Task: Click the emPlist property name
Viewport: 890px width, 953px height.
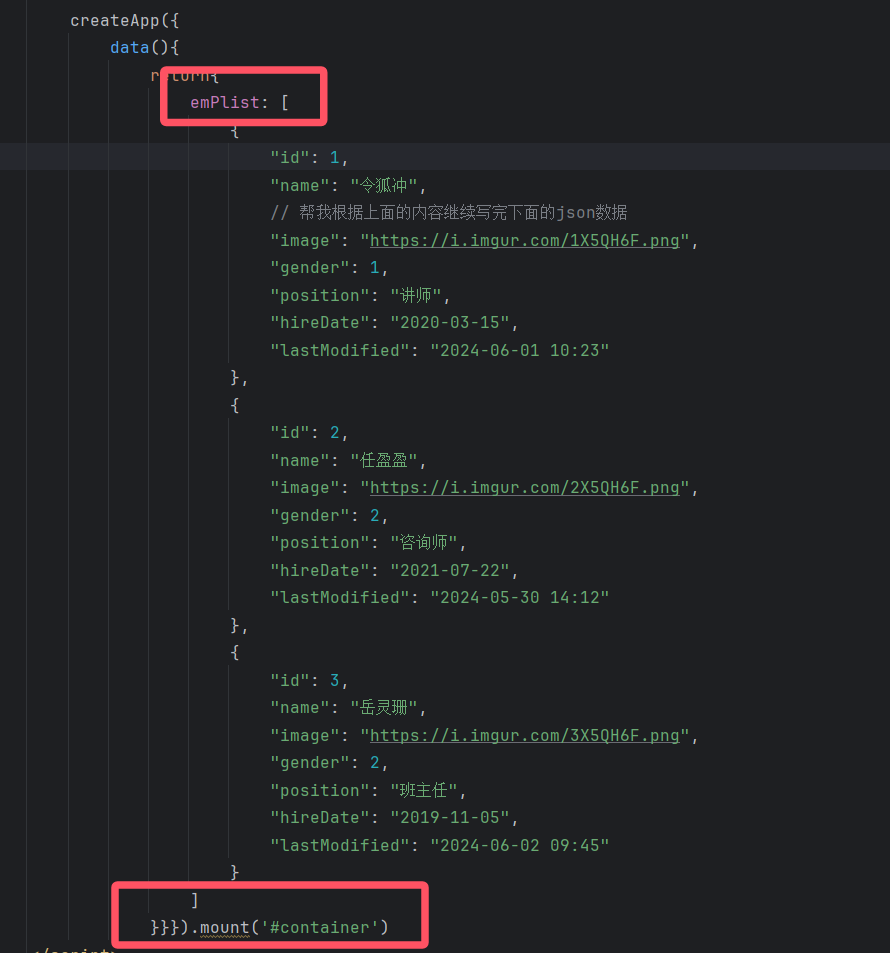Action: 225,103
